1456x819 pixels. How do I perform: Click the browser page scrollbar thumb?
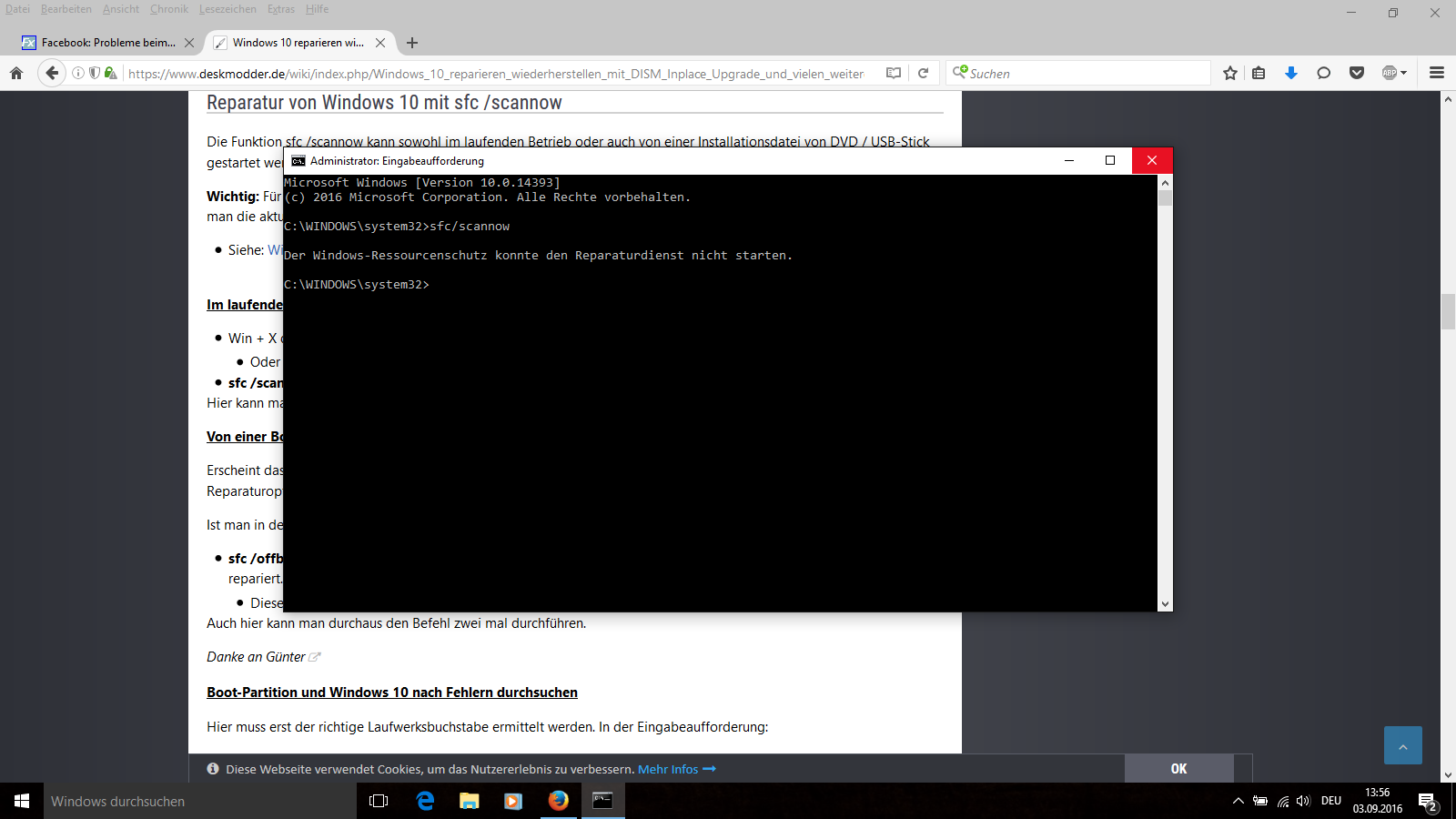tap(1448, 312)
